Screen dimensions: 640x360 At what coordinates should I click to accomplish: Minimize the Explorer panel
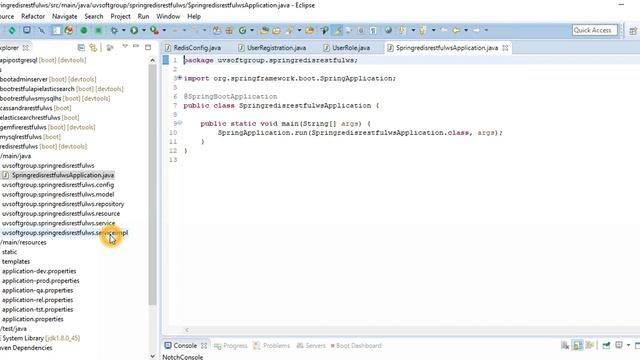[x=136, y=47]
